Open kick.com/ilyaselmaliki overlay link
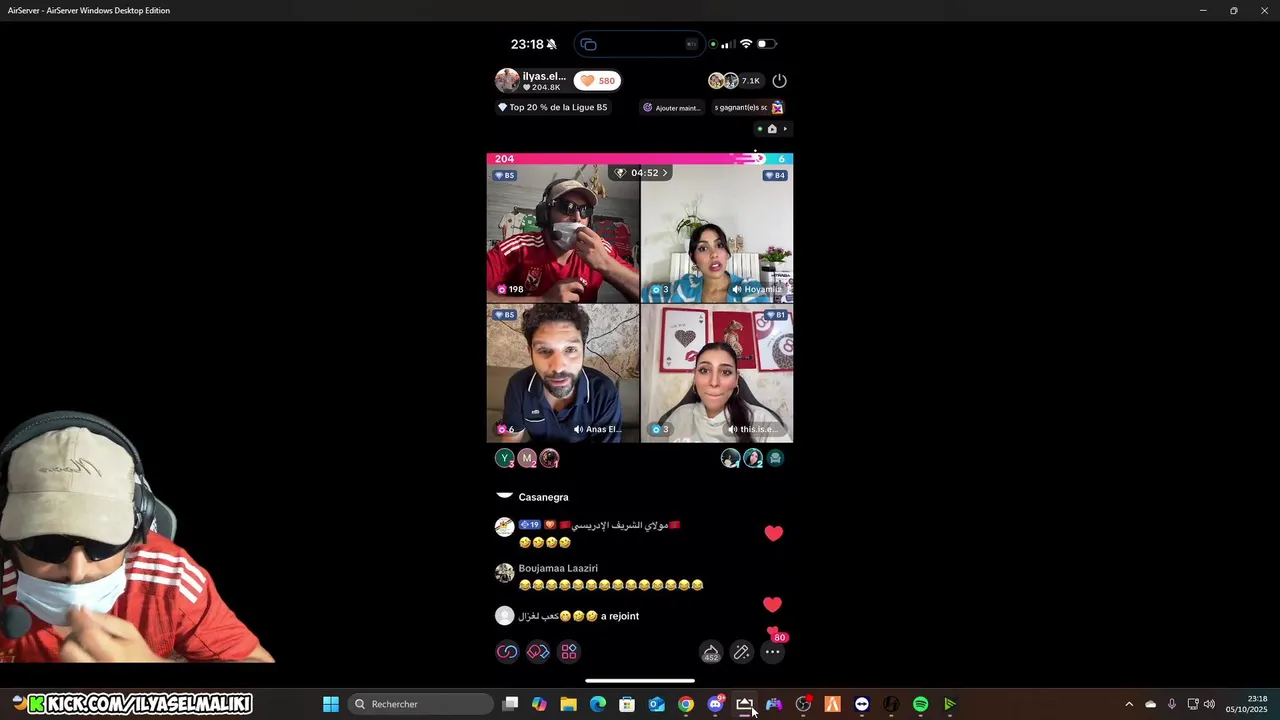 pyautogui.click(x=140, y=704)
